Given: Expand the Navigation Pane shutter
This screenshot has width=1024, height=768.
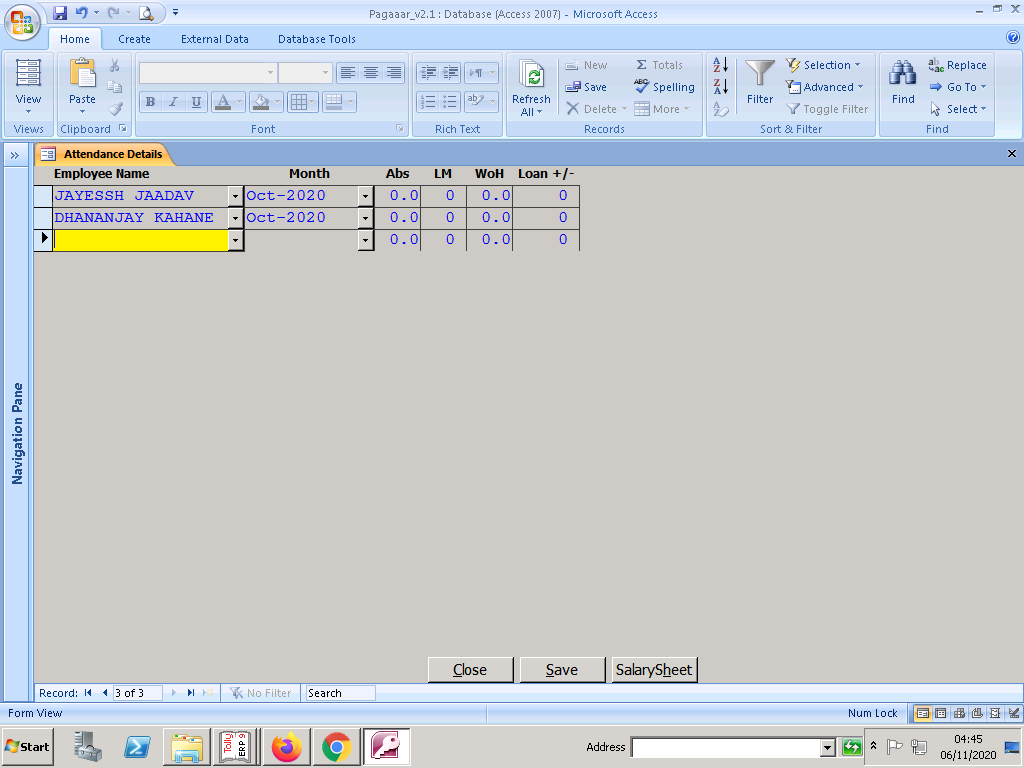Looking at the screenshot, I should [x=14, y=155].
